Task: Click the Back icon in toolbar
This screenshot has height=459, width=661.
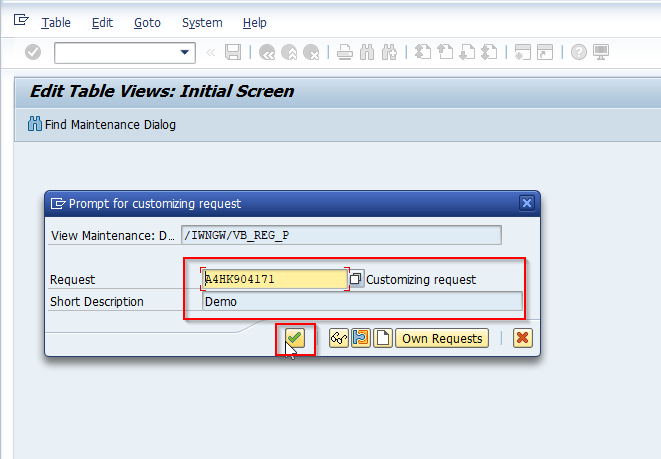Action: [x=266, y=52]
